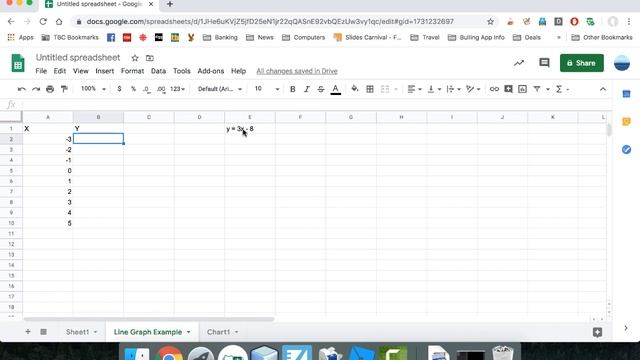Screen dimensions: 640x360
Task: Open the Banking bookmarks folder
Action: [220, 37]
